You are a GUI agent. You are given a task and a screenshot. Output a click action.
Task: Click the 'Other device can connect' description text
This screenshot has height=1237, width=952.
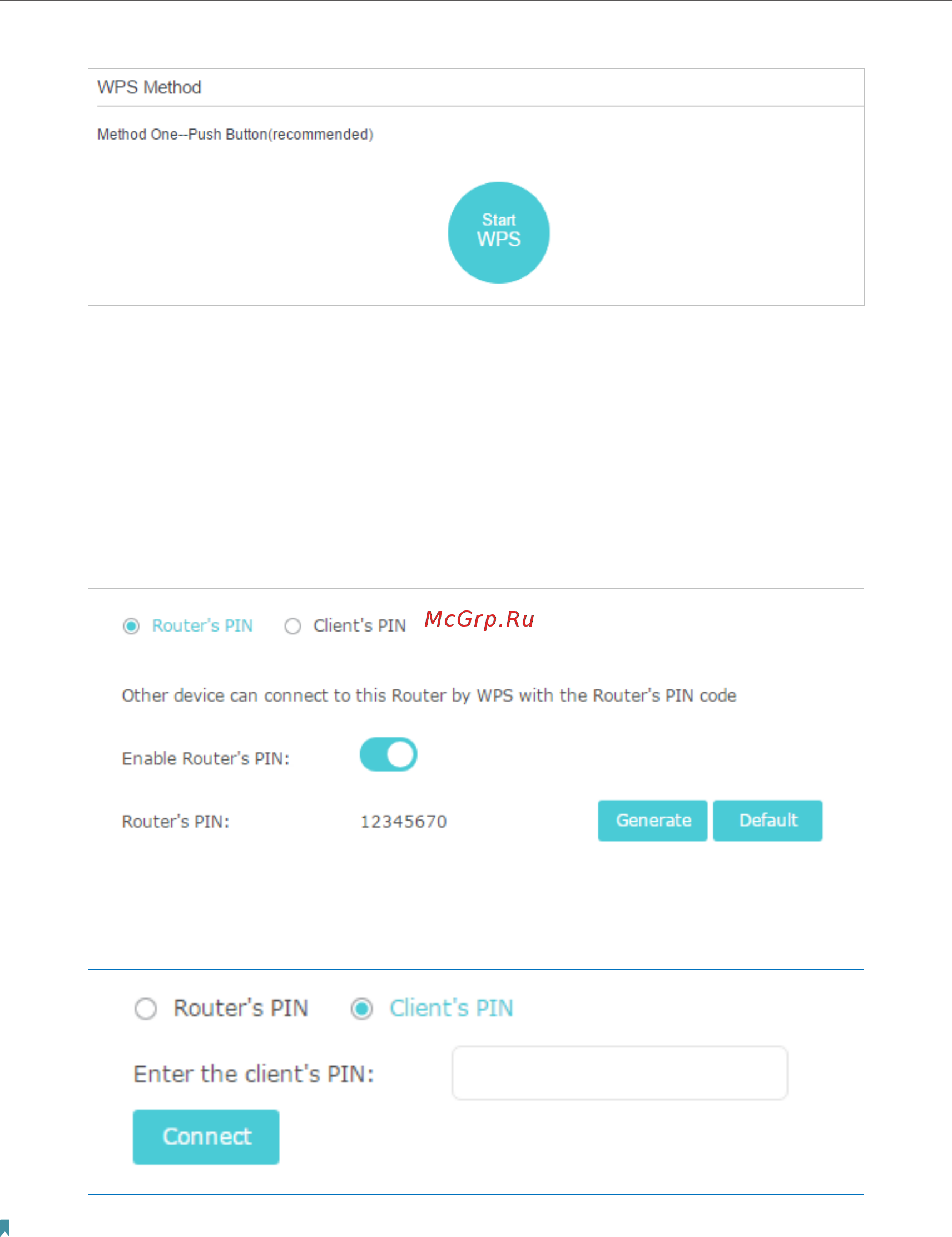point(429,695)
